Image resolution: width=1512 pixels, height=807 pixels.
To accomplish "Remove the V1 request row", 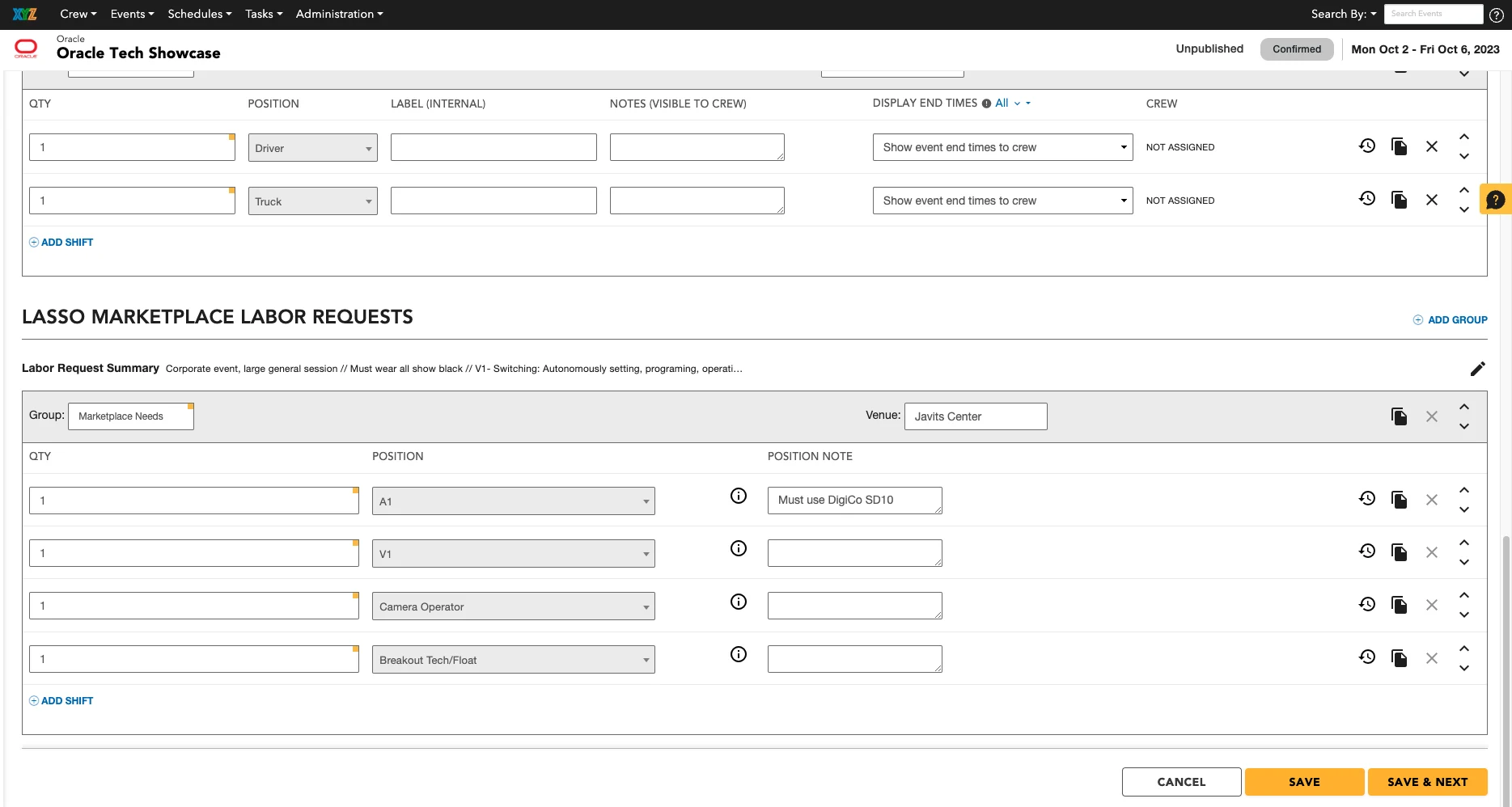I will click(1432, 552).
